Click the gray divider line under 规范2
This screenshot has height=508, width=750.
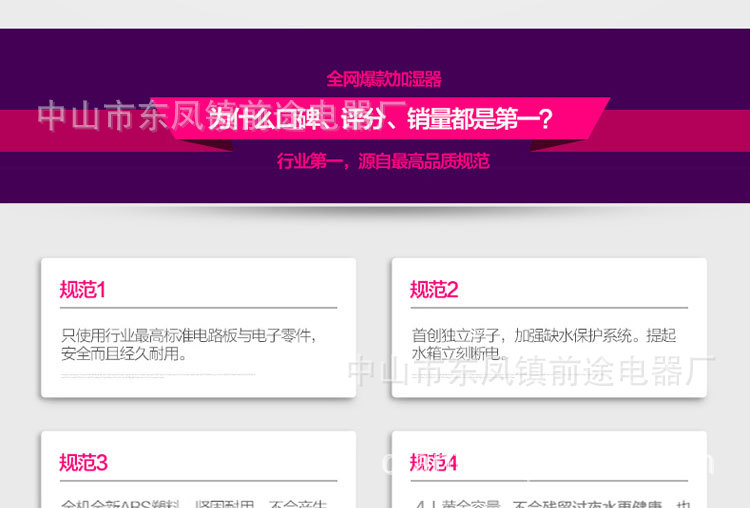coord(549,309)
